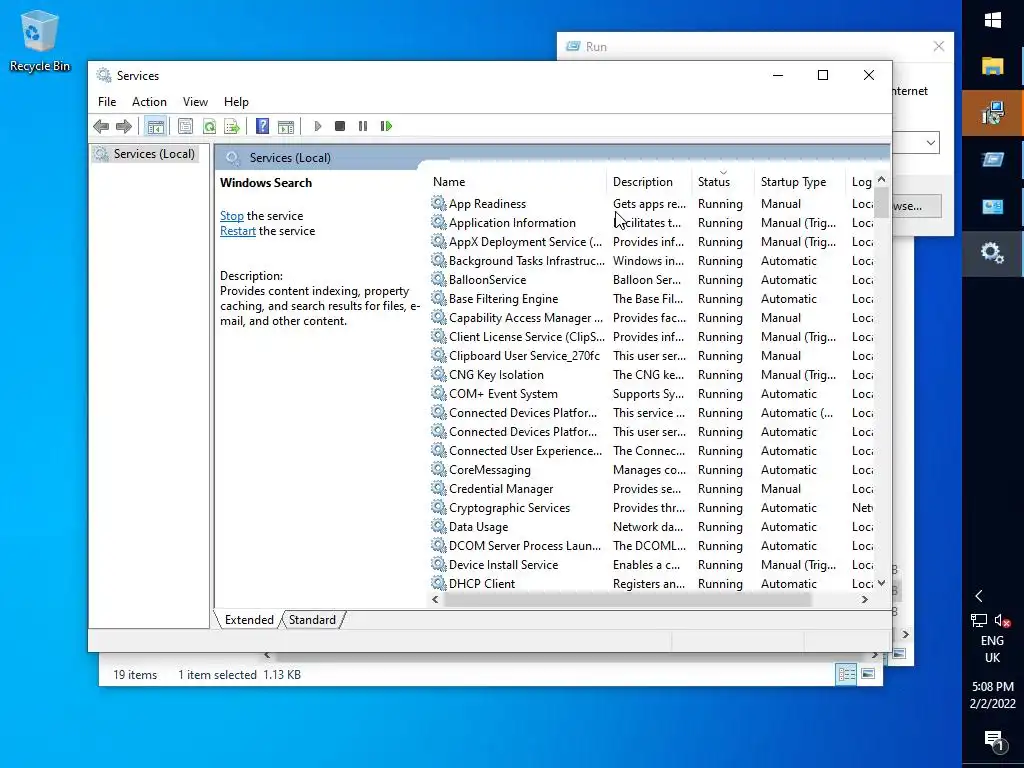Viewport: 1024px width, 768px height.
Task: Click gear icon beside CoreMessaging
Action: coord(439,470)
